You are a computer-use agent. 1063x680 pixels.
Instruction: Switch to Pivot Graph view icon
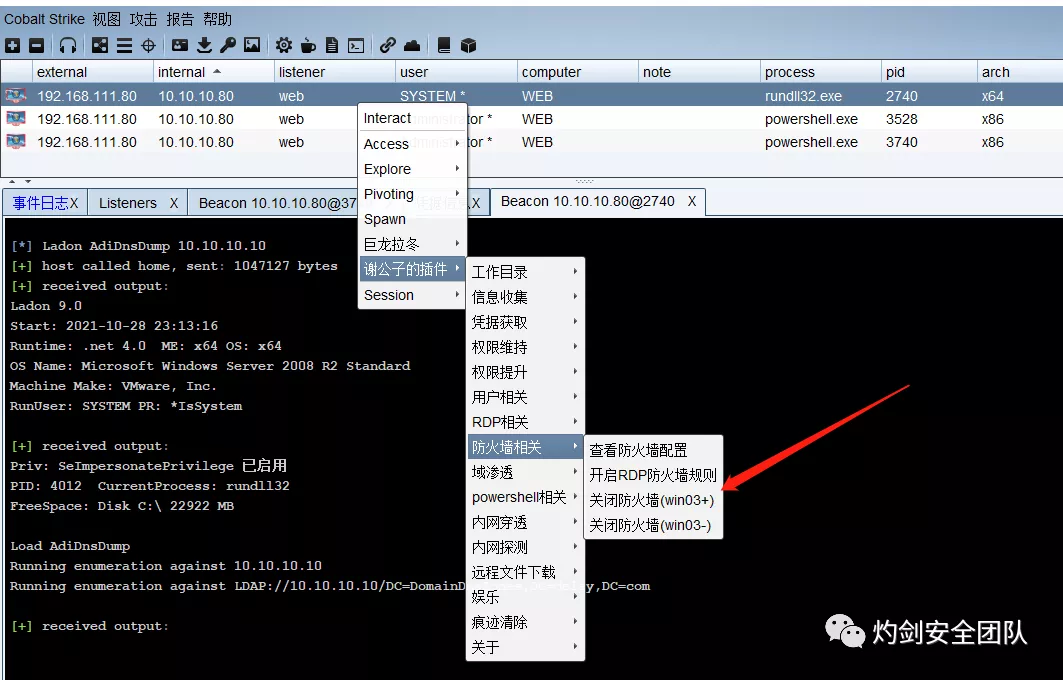pyautogui.click(x=100, y=45)
